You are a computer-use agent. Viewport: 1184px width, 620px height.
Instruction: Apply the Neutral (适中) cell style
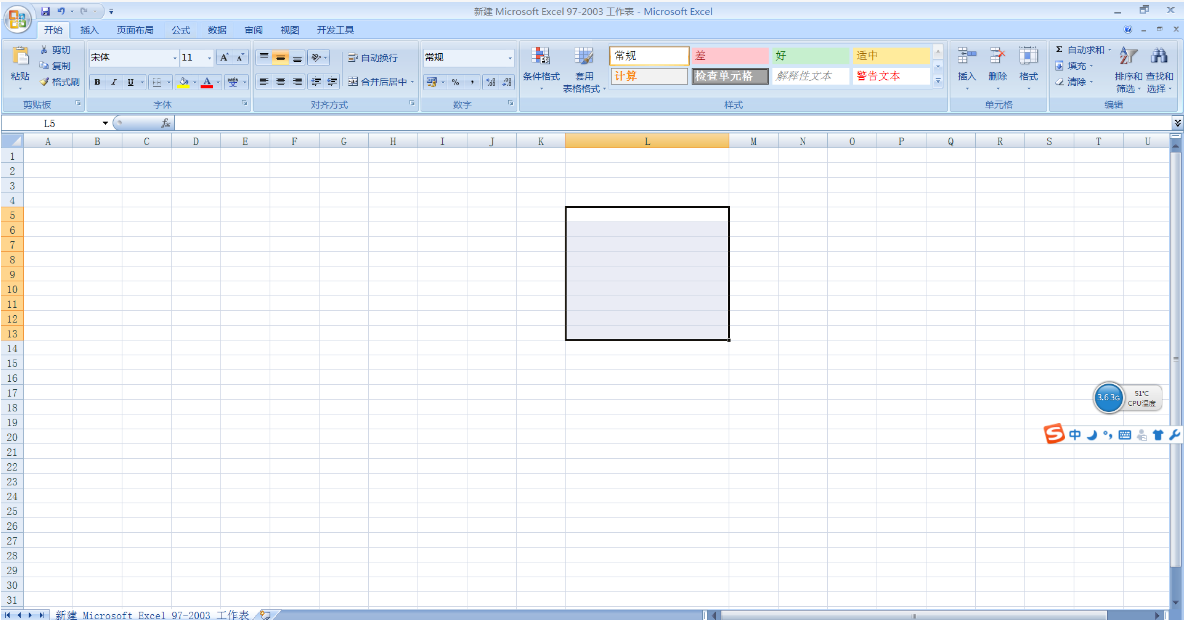[x=891, y=56]
